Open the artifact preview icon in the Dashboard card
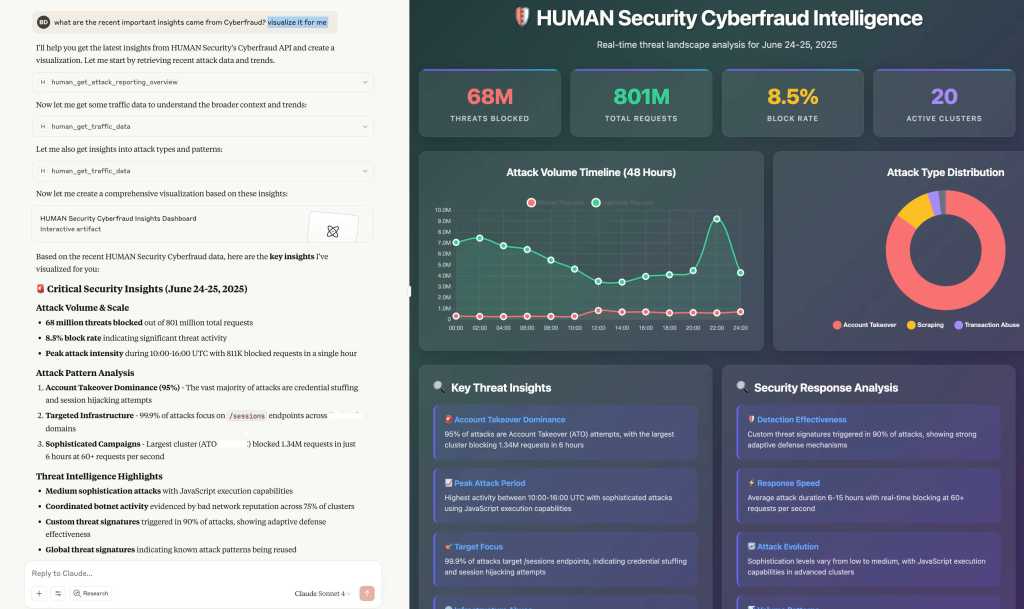The width and height of the screenshot is (1024, 609). (x=332, y=231)
